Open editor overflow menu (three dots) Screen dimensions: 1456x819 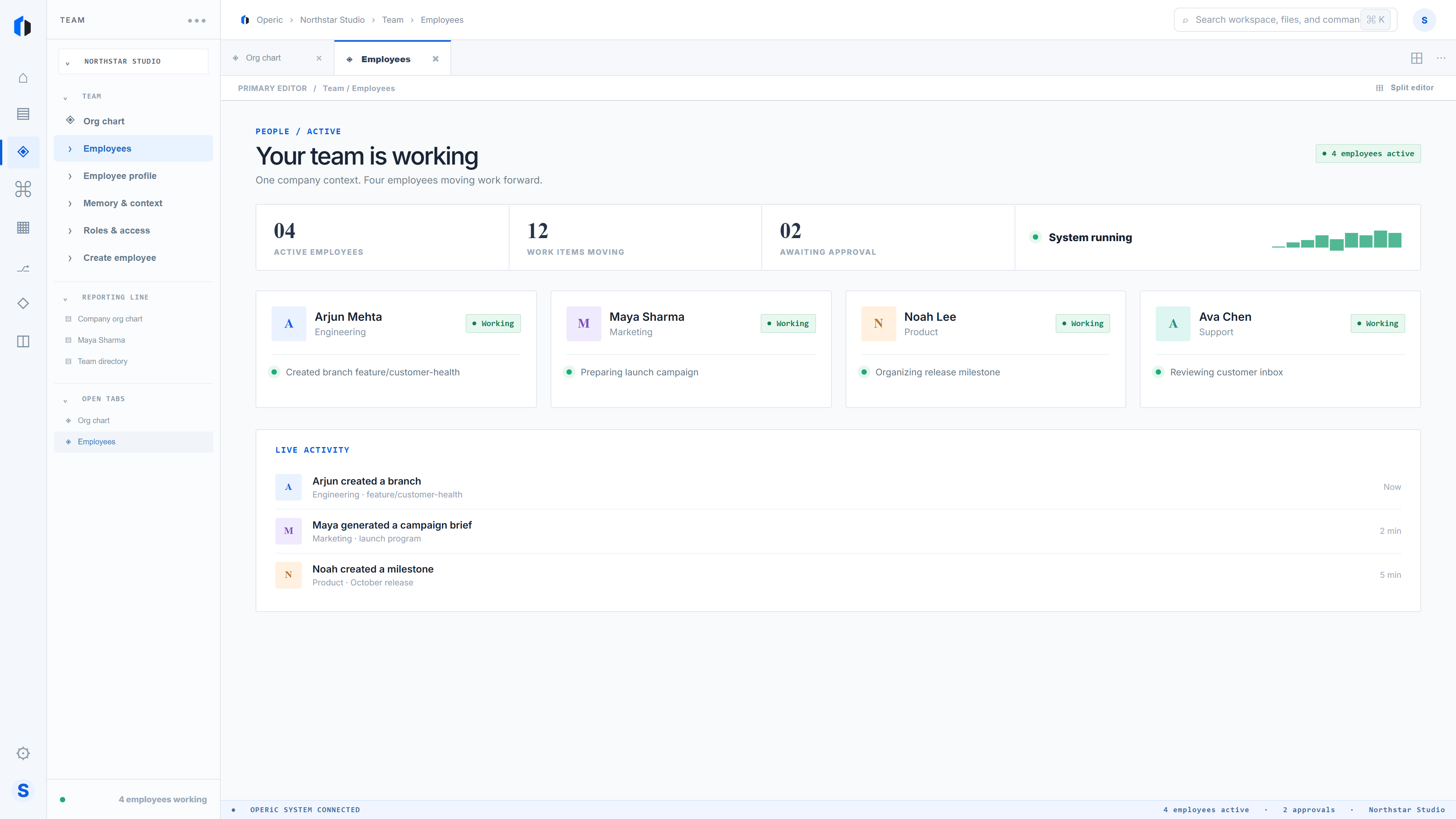coord(1441,58)
